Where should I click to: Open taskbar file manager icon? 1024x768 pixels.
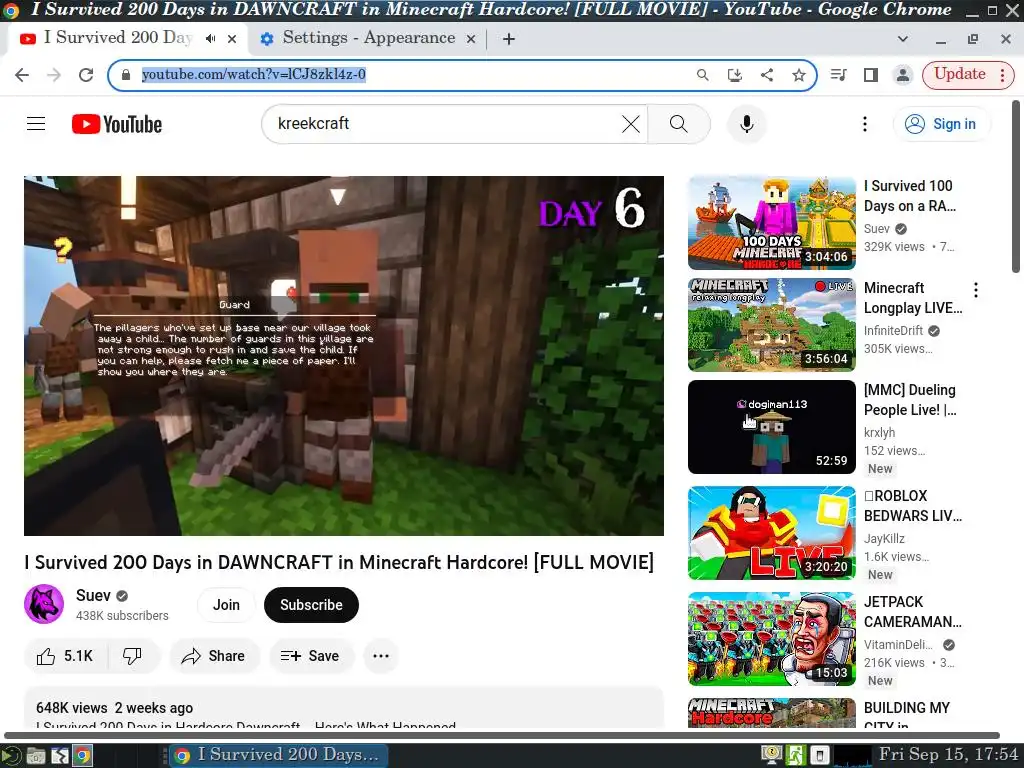point(36,756)
